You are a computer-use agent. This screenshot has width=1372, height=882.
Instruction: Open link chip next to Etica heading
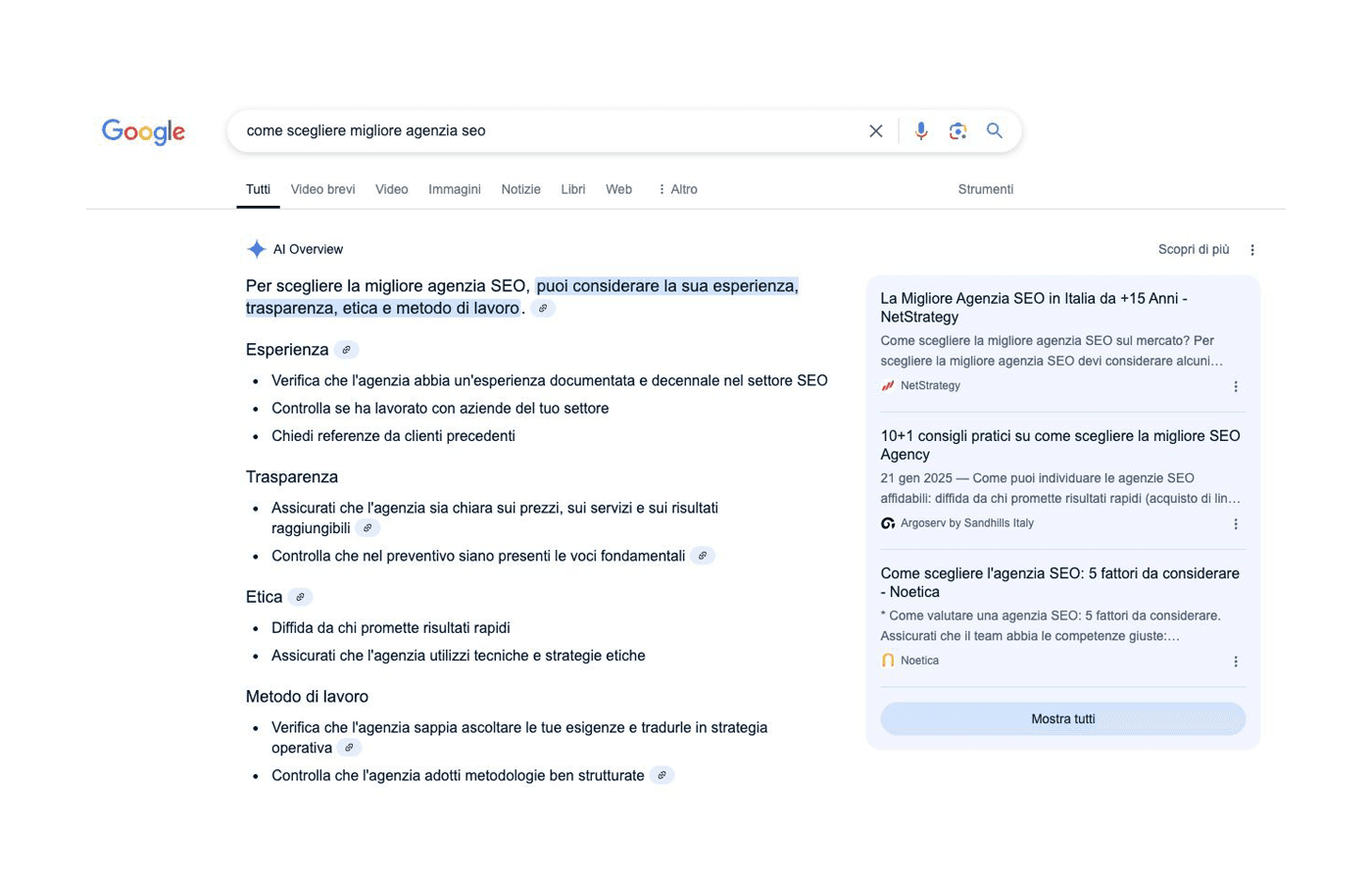[x=300, y=597]
